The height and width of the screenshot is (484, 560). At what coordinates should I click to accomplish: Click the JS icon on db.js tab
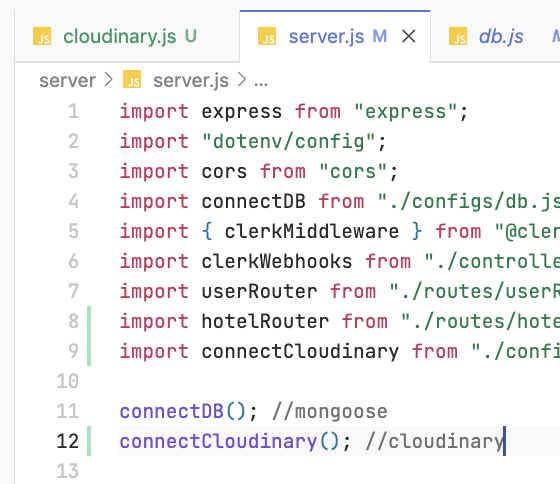coord(458,36)
